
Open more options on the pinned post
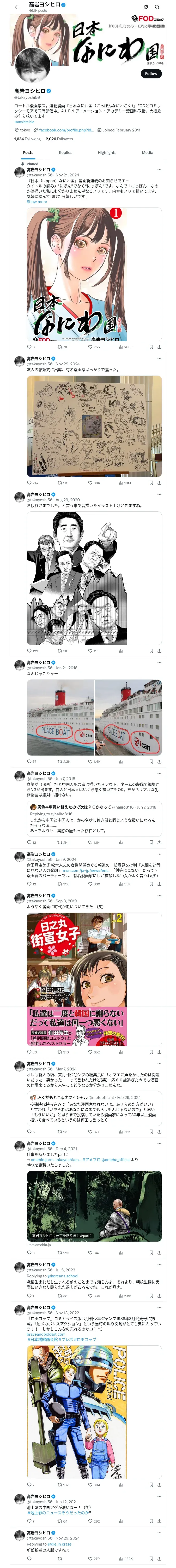(x=160, y=170)
